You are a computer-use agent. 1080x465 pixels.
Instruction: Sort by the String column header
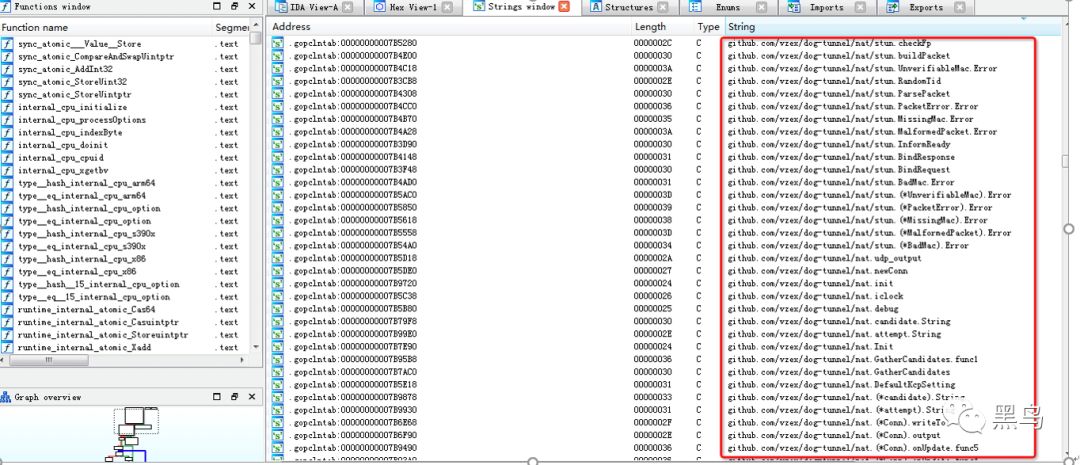tap(893, 27)
